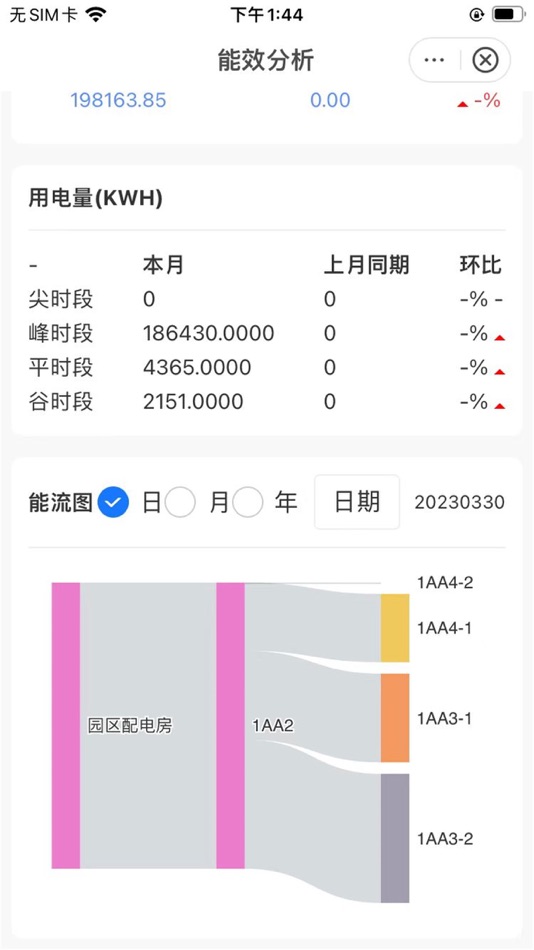Click the 峰时段 value 186430.0000

pos(209,333)
